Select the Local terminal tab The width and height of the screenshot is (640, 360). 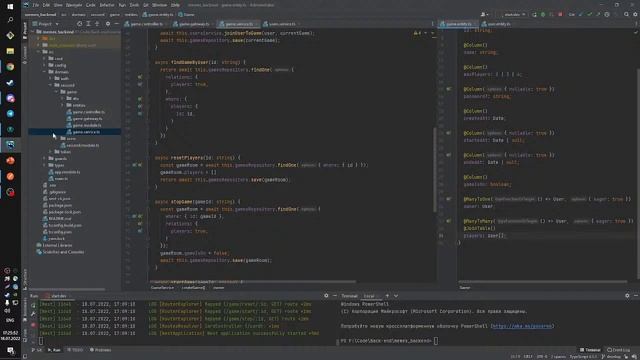tap(369, 296)
